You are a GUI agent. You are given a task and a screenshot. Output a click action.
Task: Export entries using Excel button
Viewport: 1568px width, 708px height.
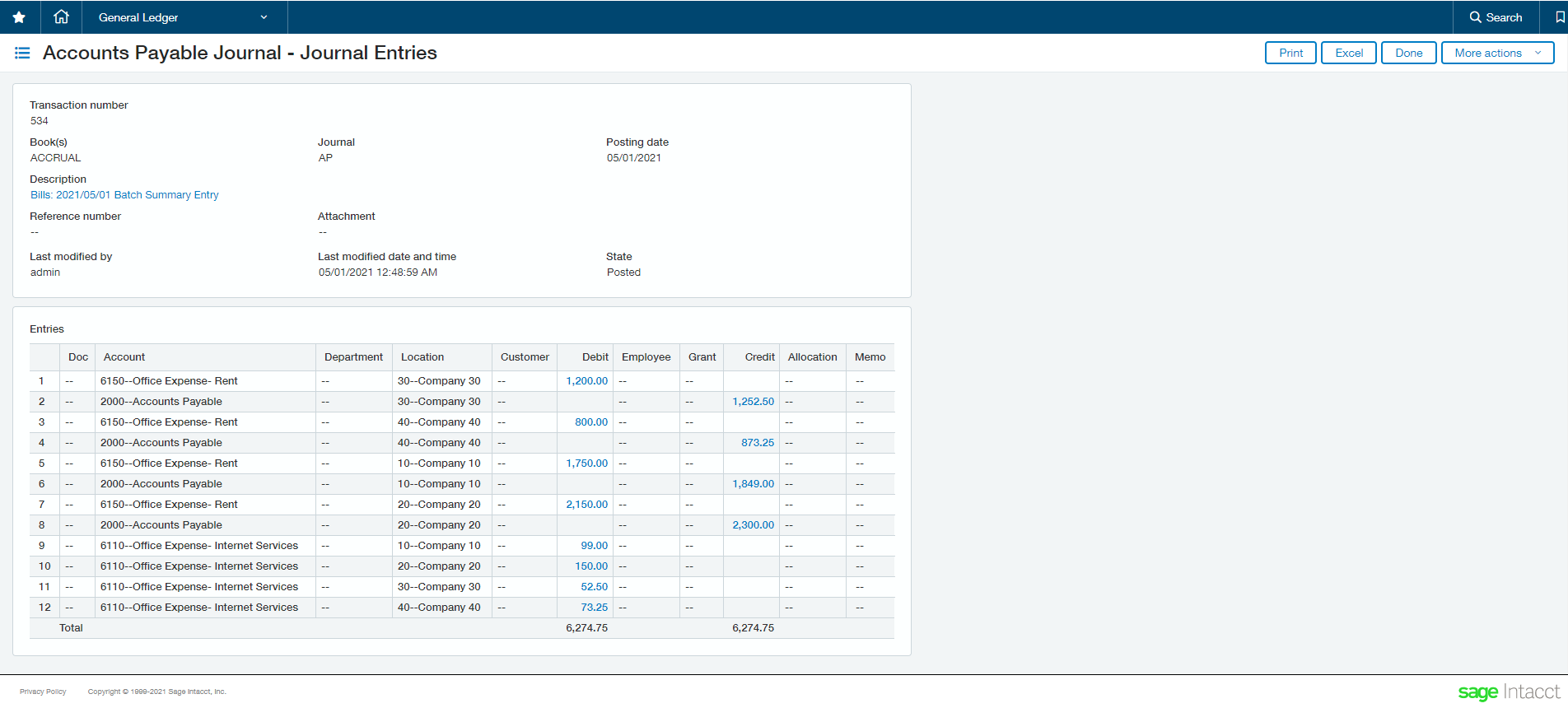(1348, 53)
